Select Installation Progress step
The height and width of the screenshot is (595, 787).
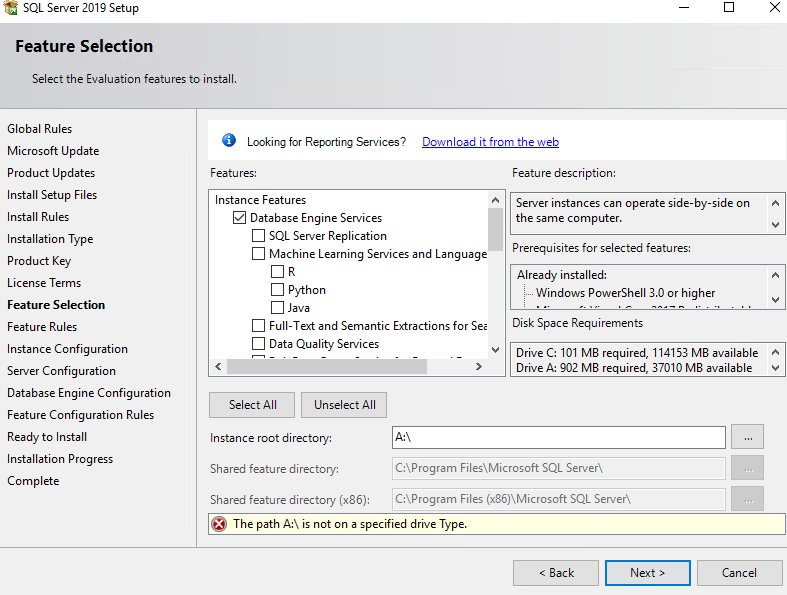click(x=60, y=459)
